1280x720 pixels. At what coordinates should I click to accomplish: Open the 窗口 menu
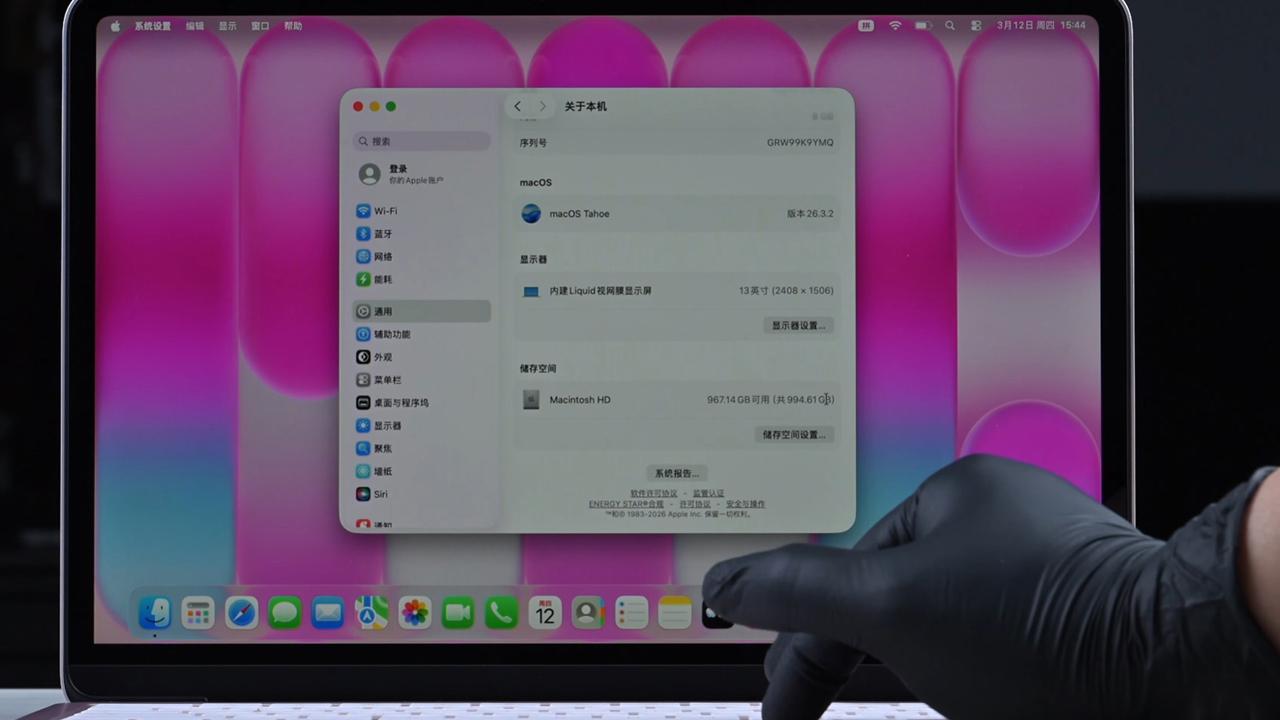tap(260, 26)
